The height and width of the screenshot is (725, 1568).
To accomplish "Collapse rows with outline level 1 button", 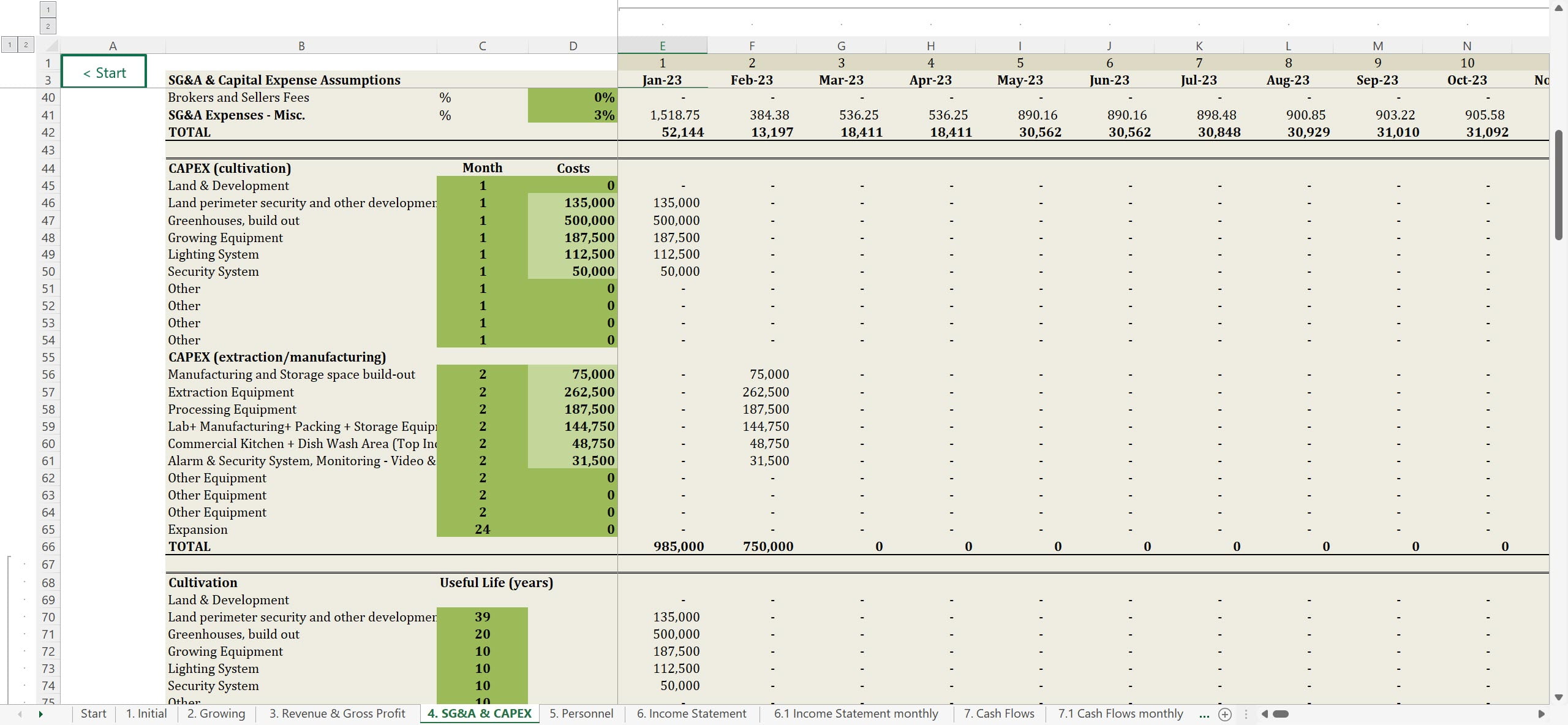I will click(10, 45).
